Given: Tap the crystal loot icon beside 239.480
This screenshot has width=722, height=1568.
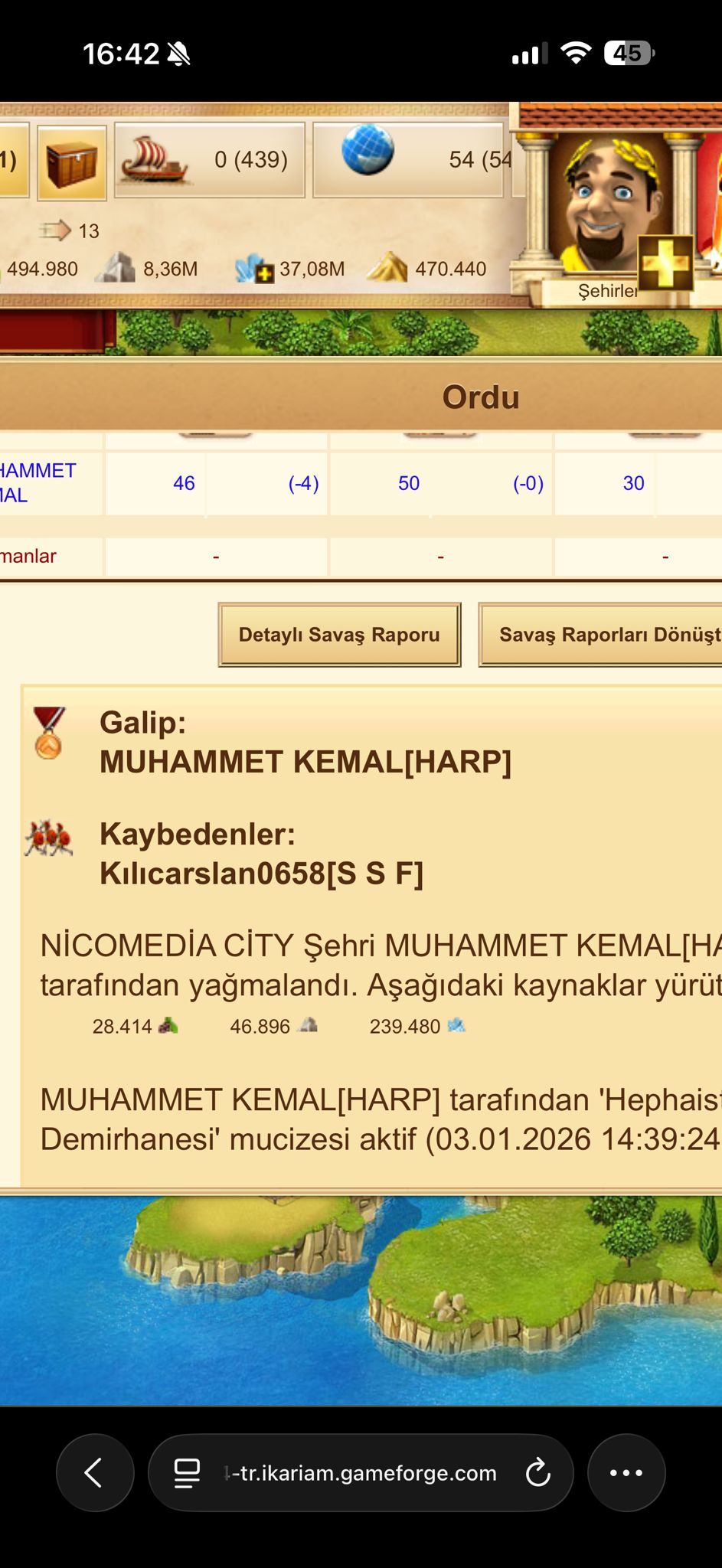Looking at the screenshot, I should pos(456,1025).
